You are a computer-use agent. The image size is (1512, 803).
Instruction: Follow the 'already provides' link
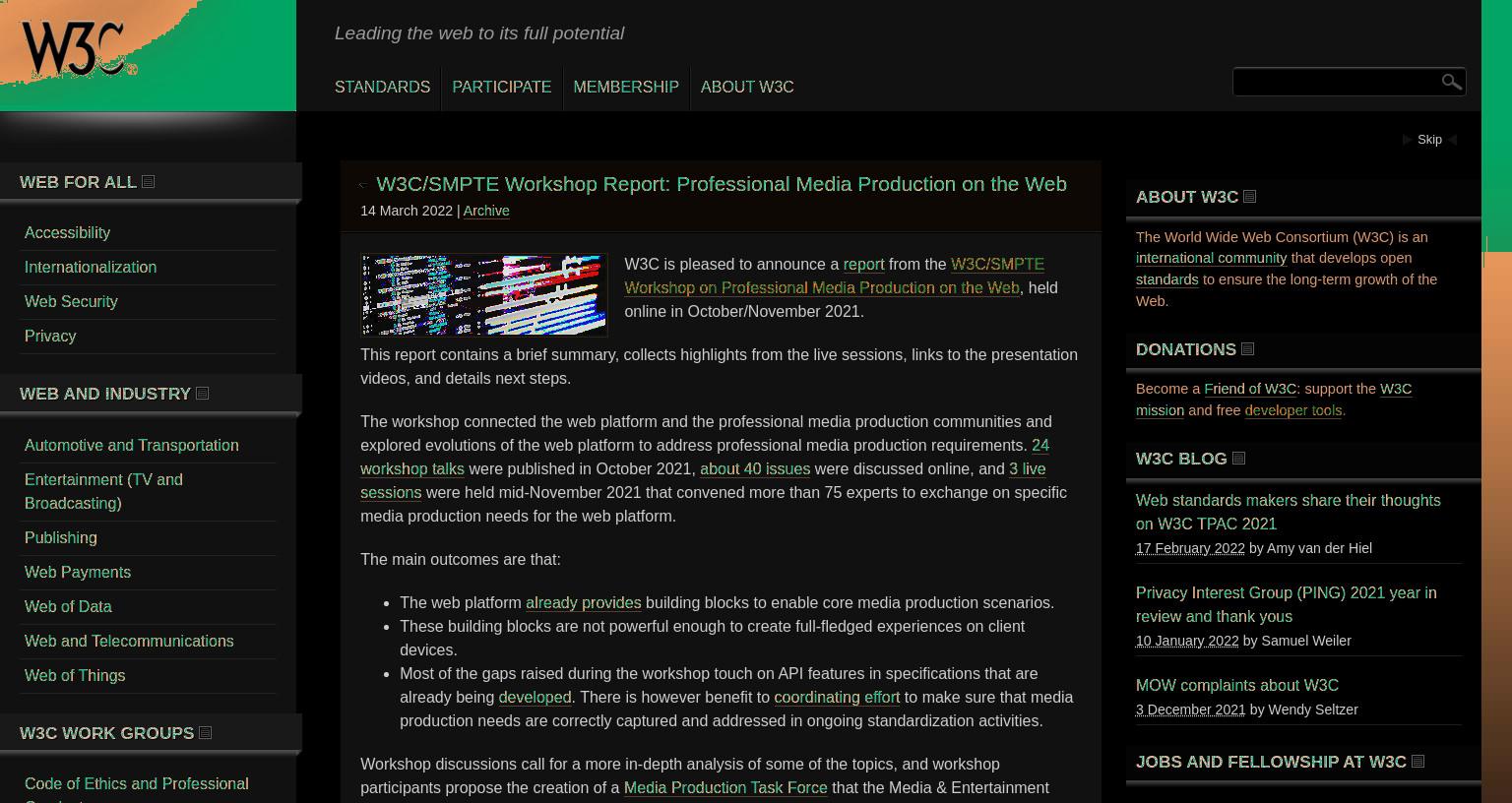coord(583,602)
